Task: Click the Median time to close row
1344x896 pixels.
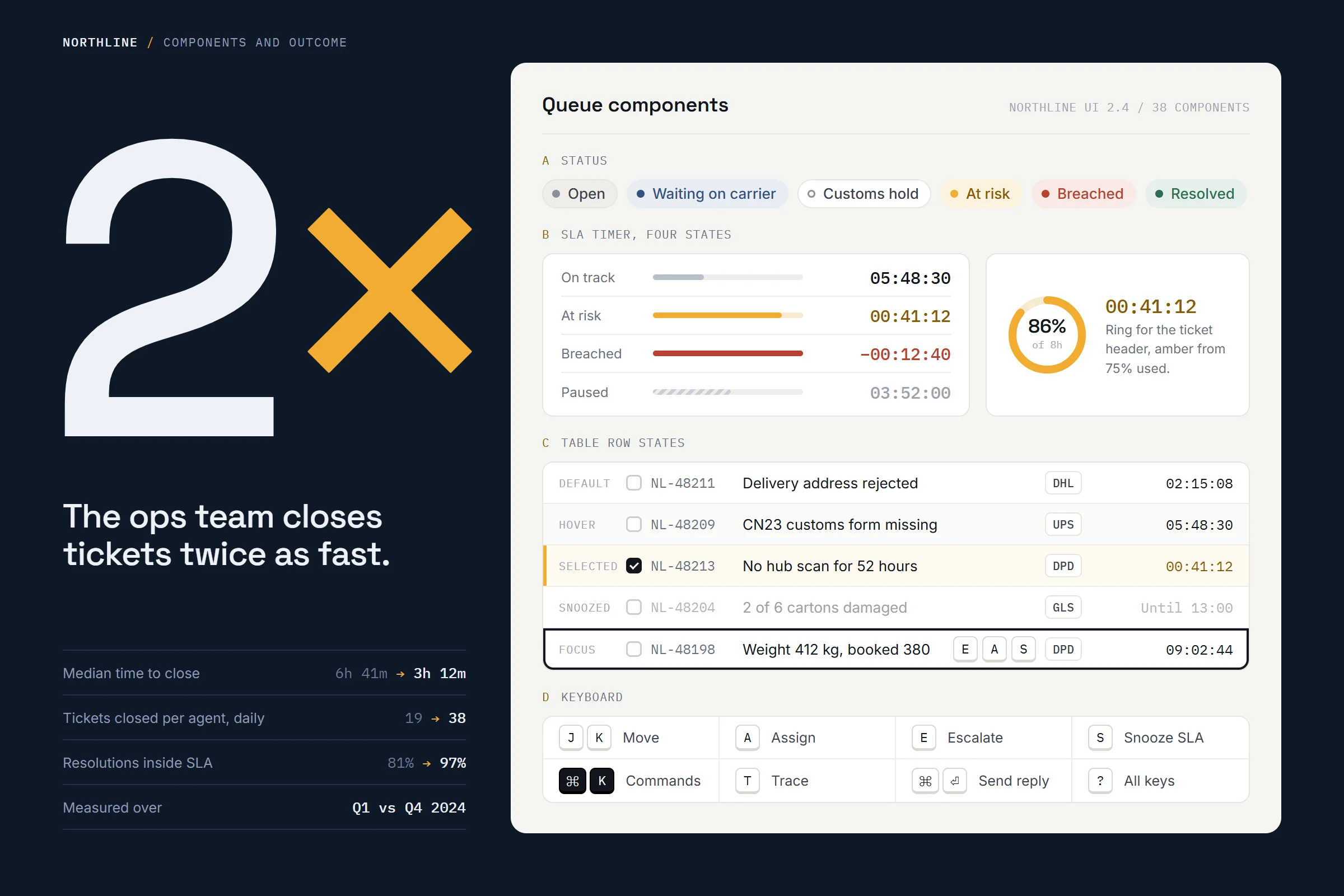Action: pyautogui.click(x=264, y=673)
